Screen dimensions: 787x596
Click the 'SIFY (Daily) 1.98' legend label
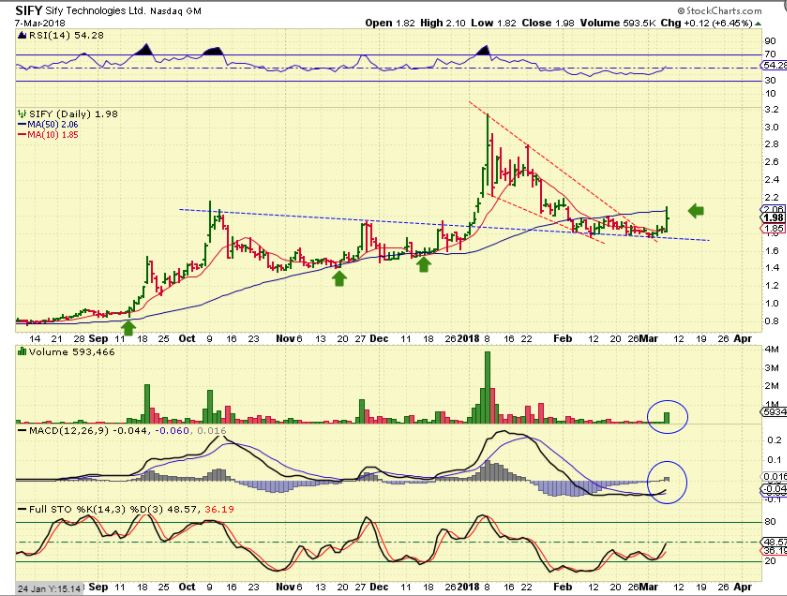click(73, 114)
